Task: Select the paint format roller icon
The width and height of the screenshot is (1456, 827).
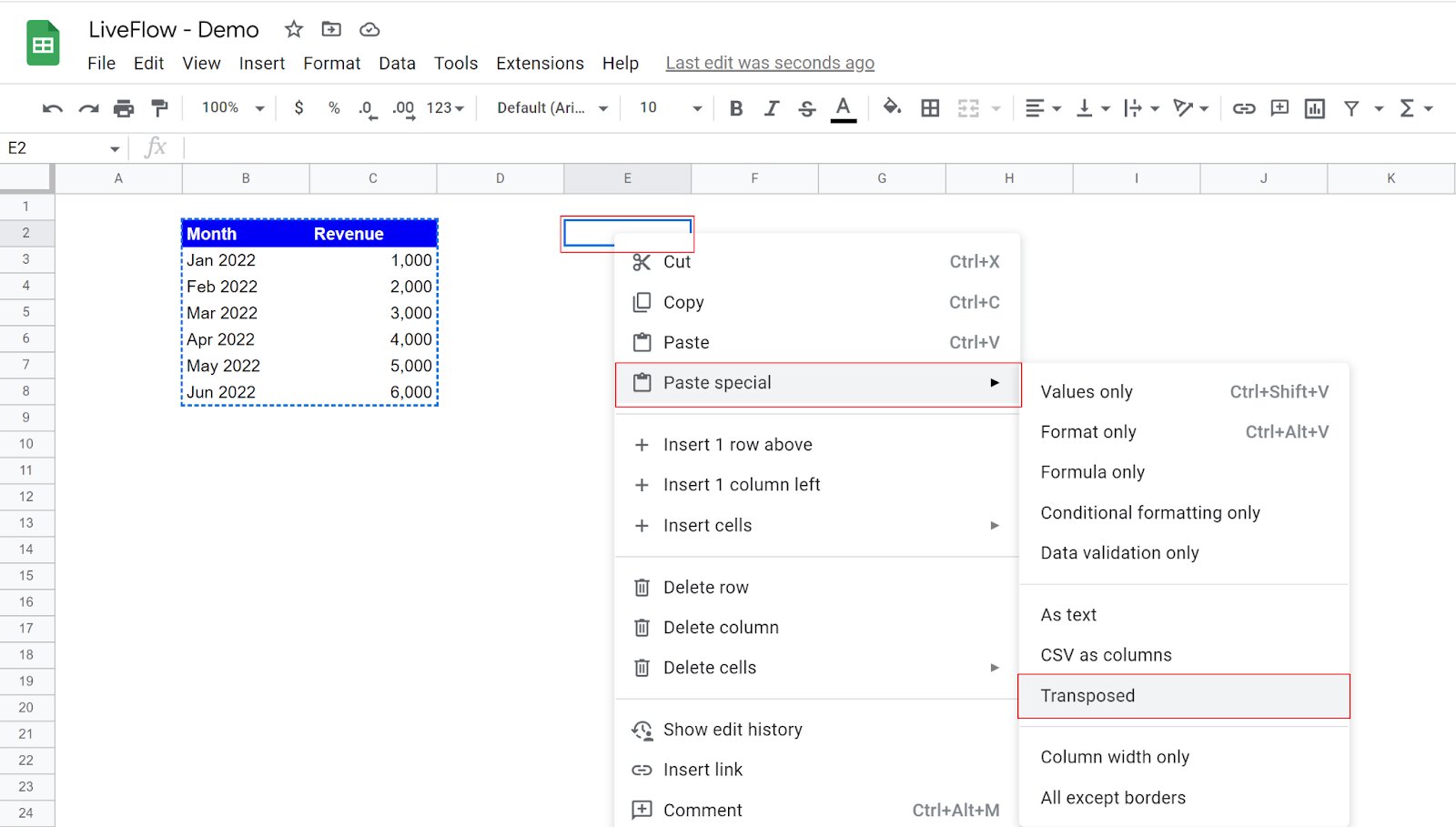Action: coord(159,108)
